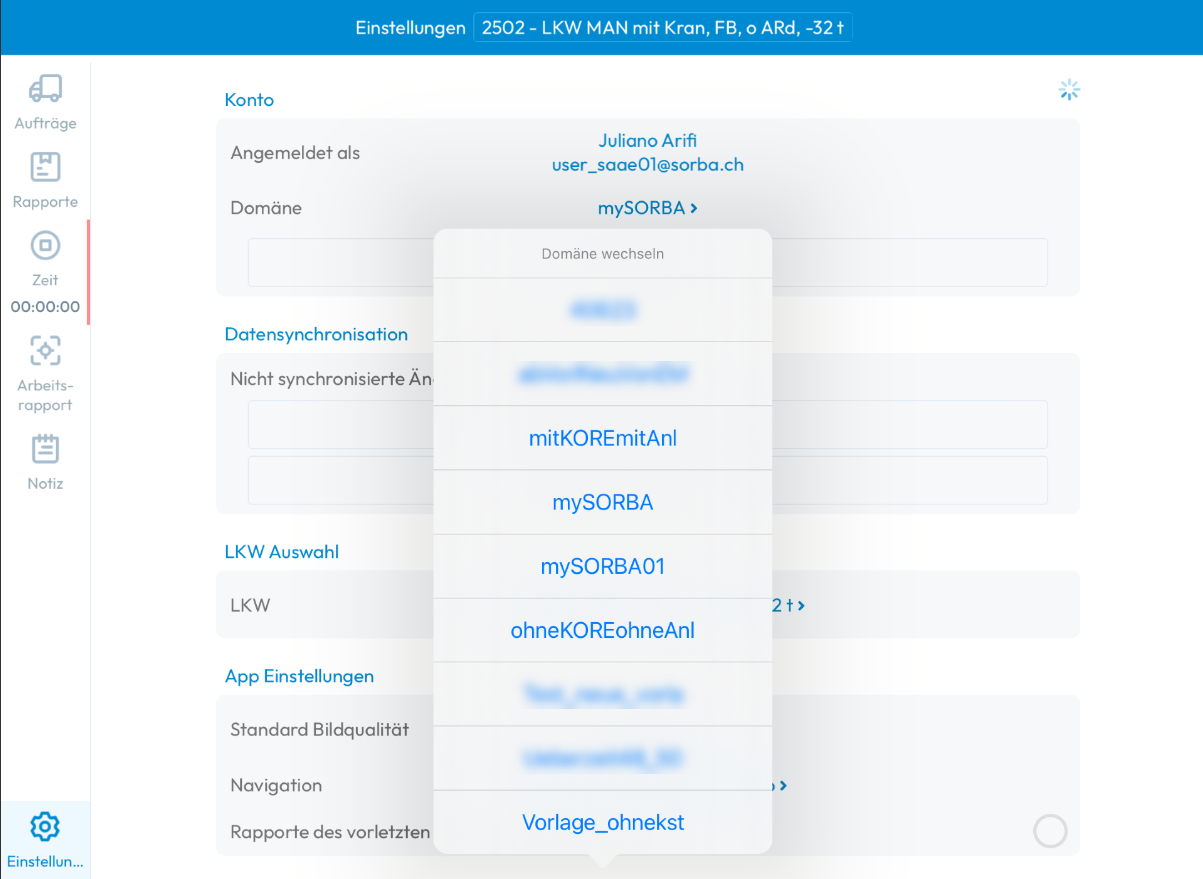The width and height of the screenshot is (1203, 879).
Task: Tap the Zeit stop-timer icon
Action: [x=45, y=245]
